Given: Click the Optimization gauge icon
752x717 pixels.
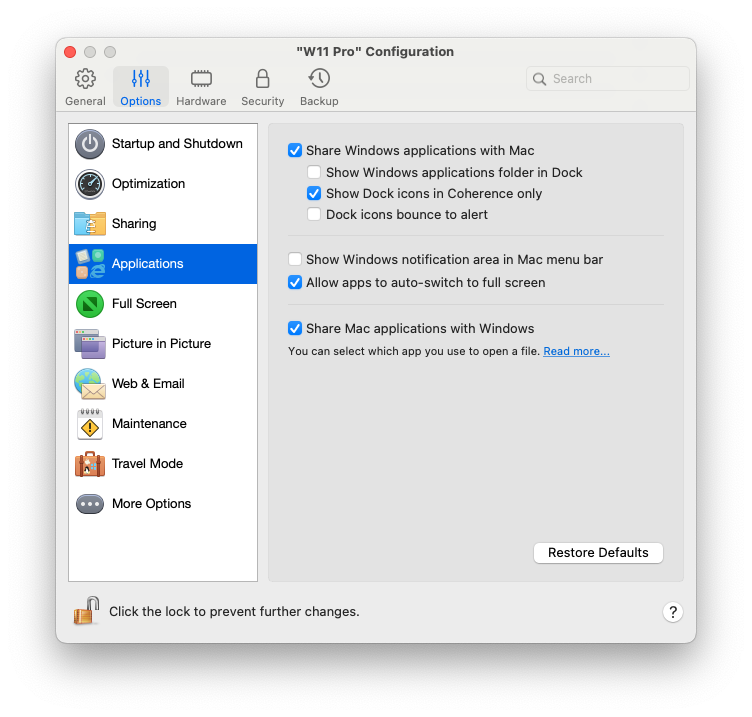Looking at the screenshot, I should click(90, 184).
